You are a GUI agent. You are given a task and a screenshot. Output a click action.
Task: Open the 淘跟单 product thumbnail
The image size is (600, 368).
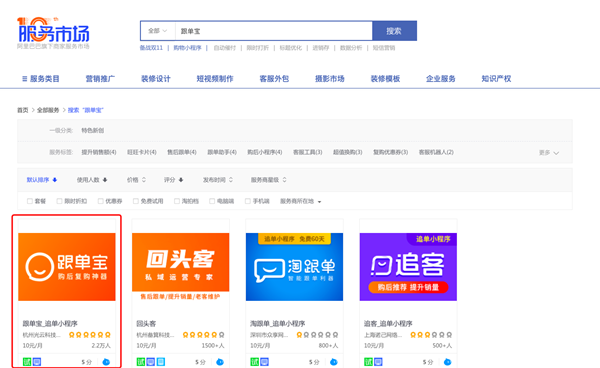(294, 267)
